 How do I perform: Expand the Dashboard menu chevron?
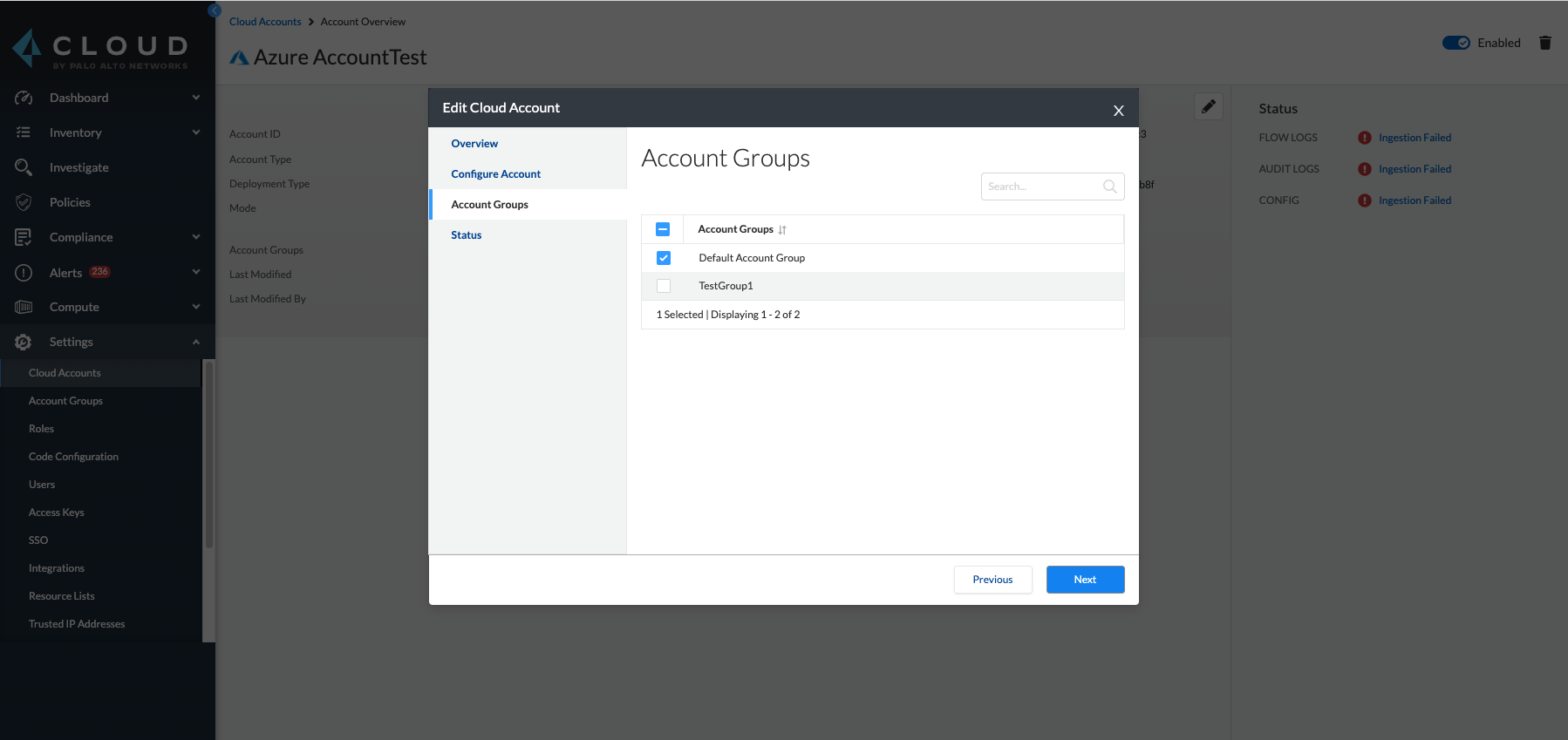tap(196, 98)
